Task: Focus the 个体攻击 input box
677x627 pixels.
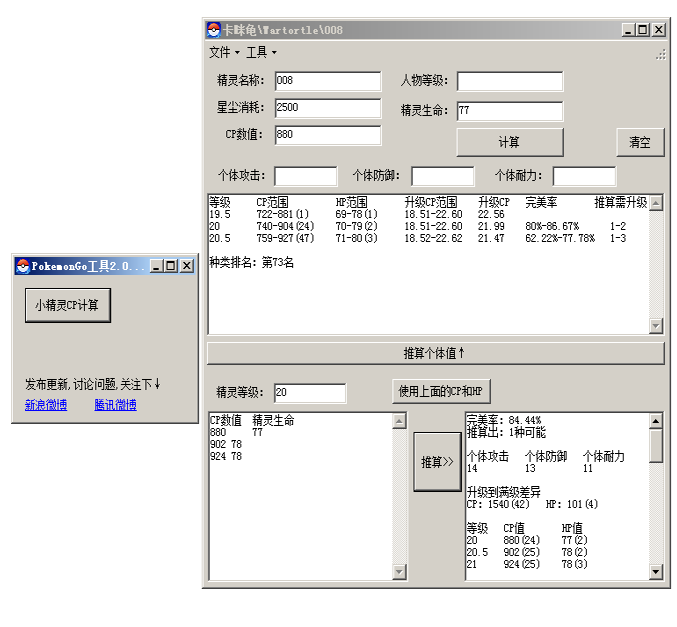Action: click(305, 176)
